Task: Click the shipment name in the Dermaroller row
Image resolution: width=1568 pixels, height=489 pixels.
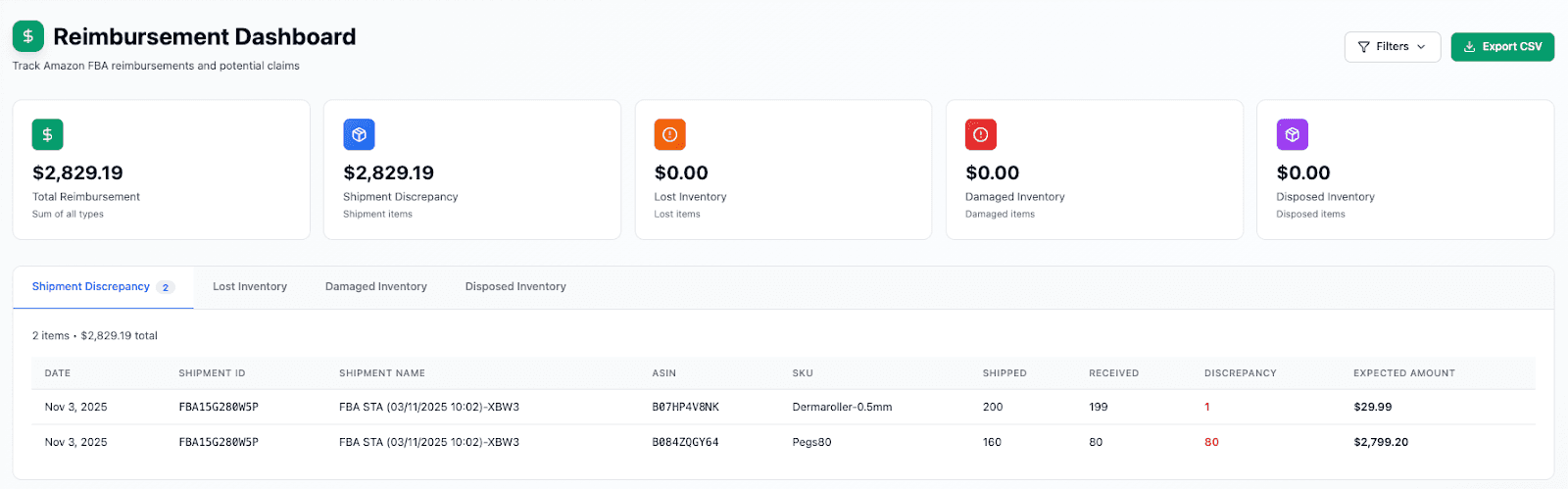Action: click(x=429, y=407)
